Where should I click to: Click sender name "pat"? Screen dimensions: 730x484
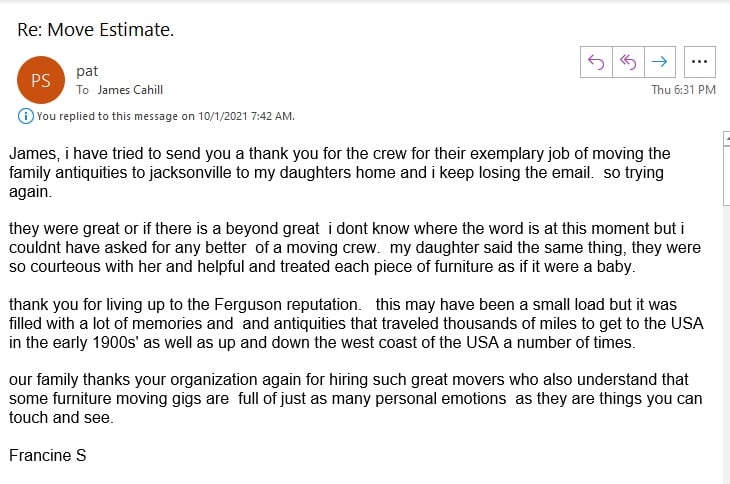coord(86,71)
